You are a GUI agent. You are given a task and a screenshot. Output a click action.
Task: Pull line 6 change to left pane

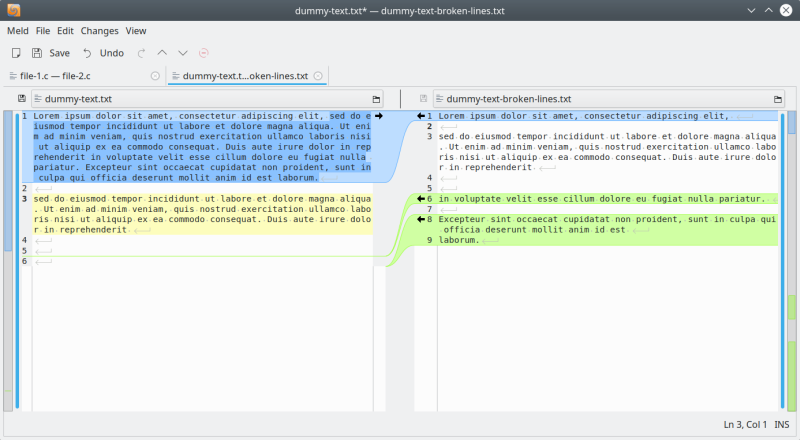(x=421, y=199)
